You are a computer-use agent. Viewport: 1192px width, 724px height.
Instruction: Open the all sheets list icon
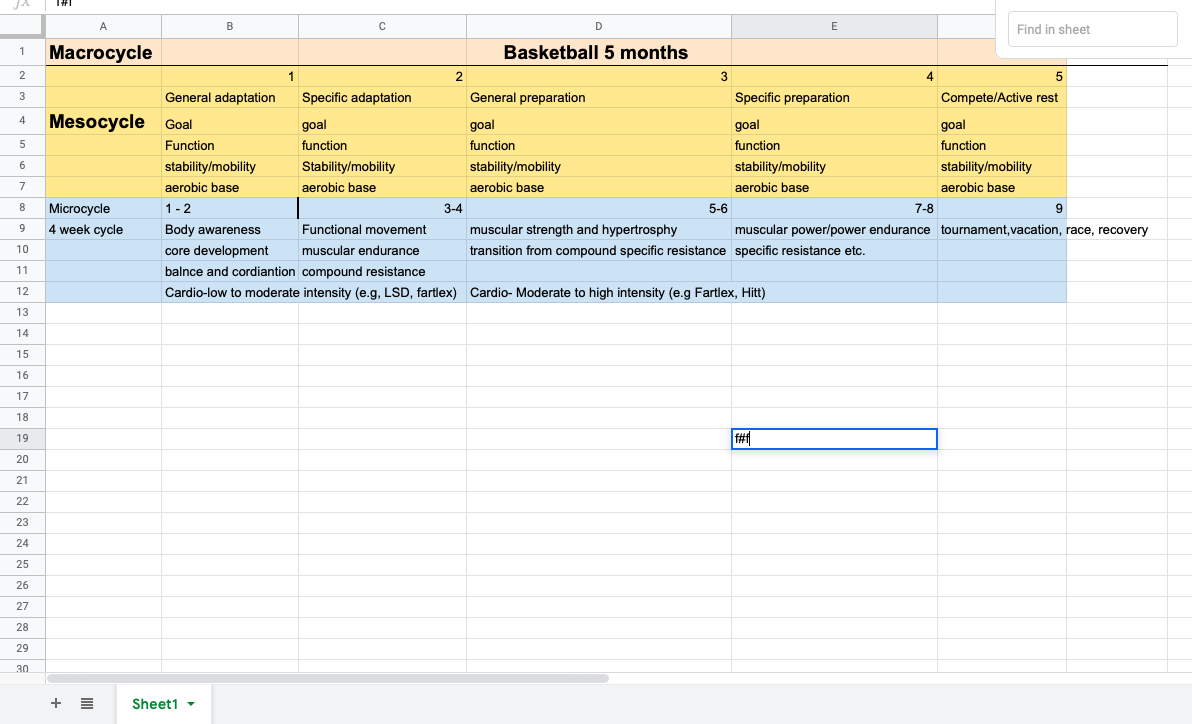coord(86,703)
